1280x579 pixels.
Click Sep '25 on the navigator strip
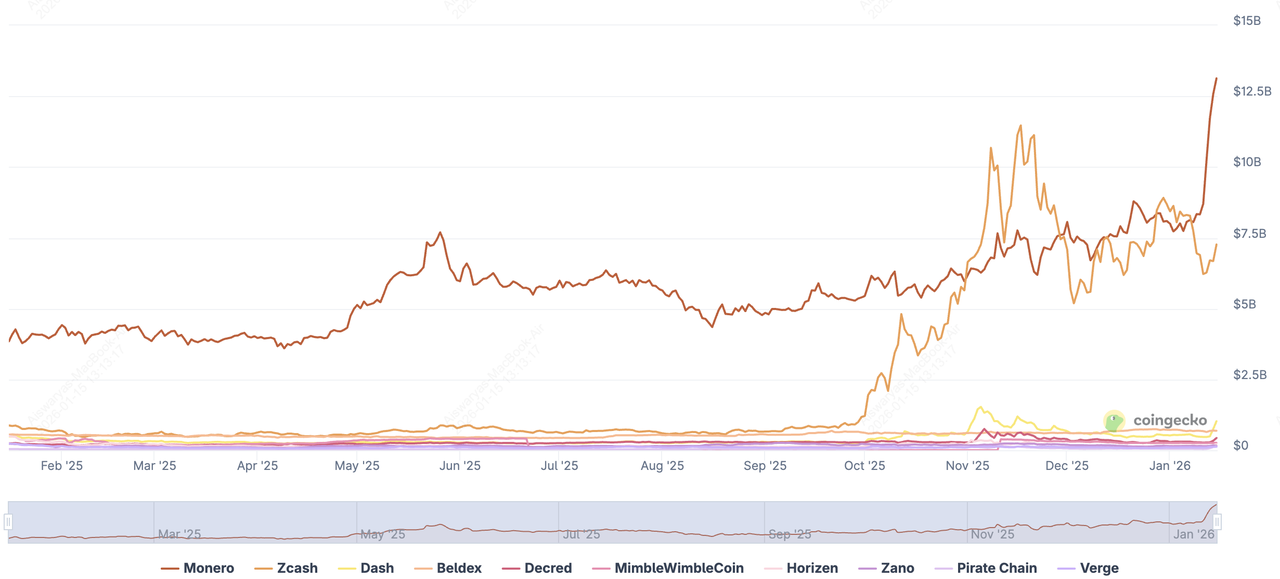tap(789, 534)
